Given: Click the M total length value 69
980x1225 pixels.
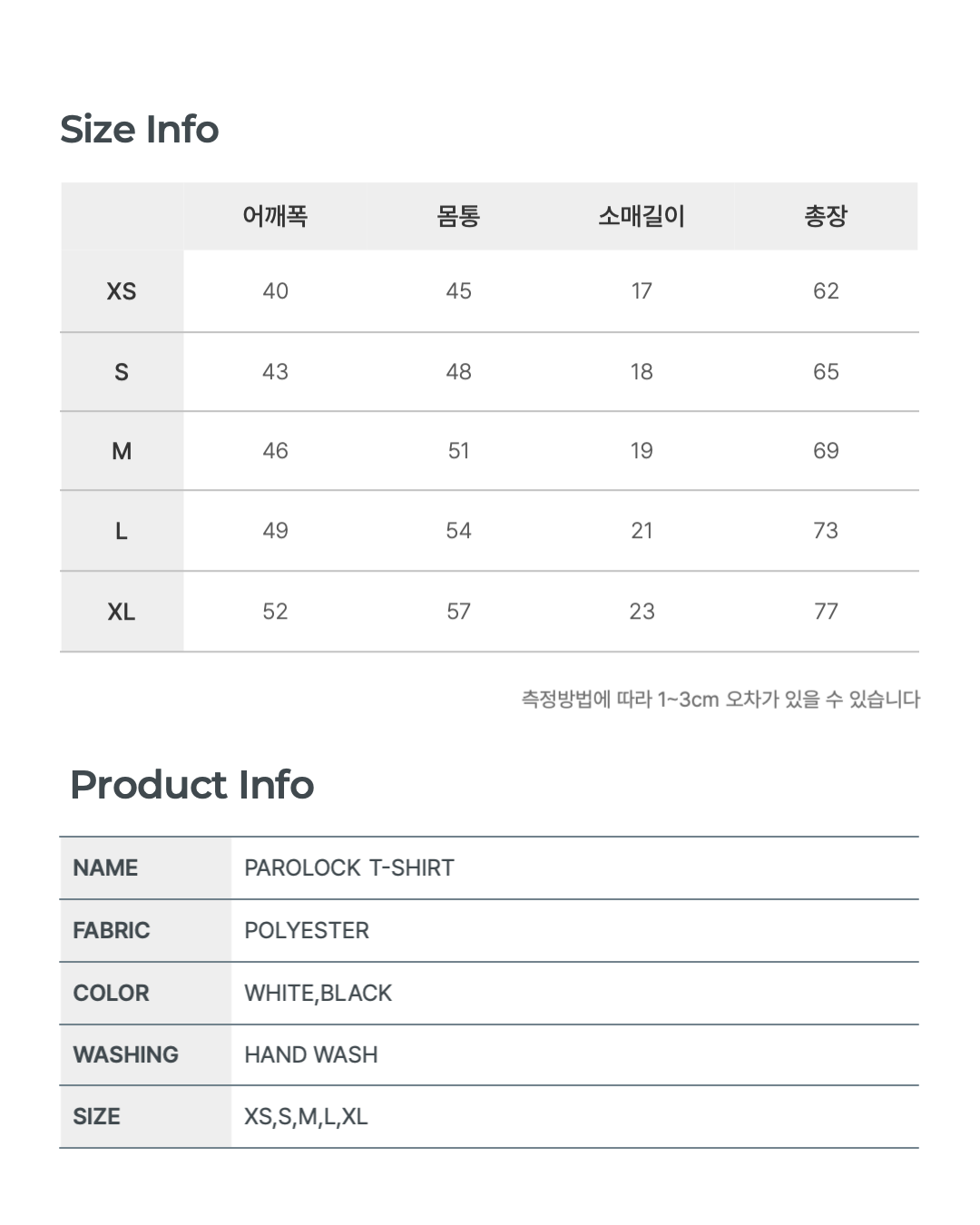Looking at the screenshot, I should pos(825,451).
